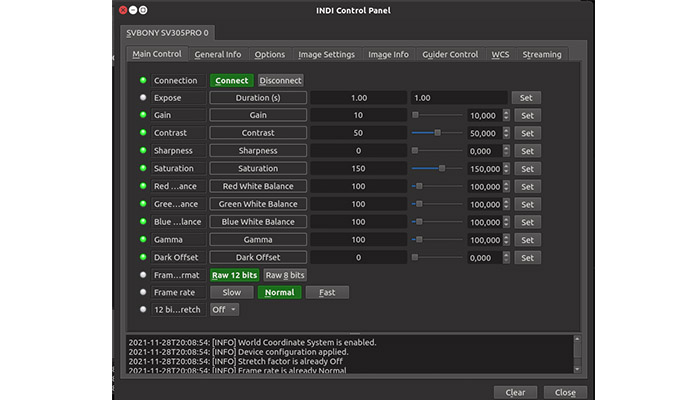
Task: Click the Saturation row status light
Action: point(143,168)
